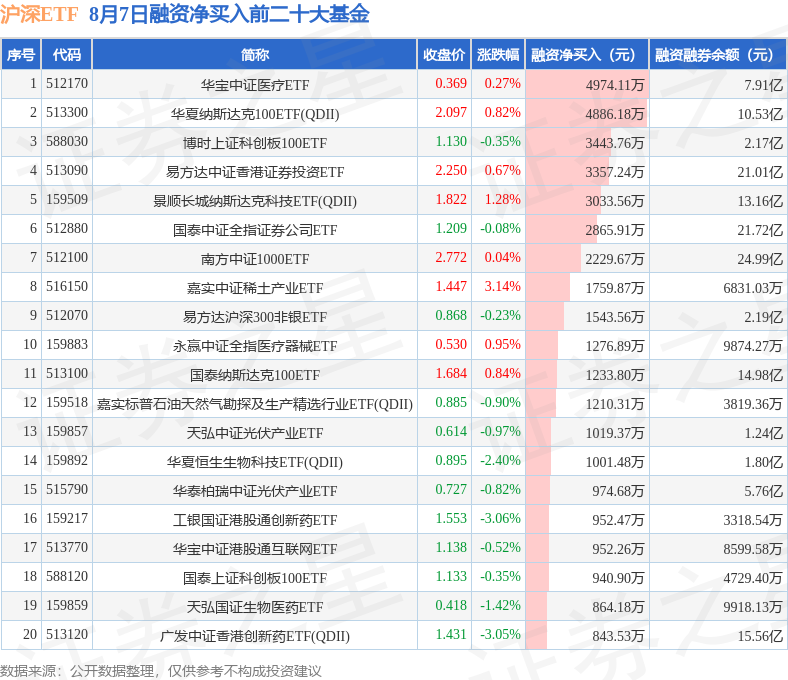Select fund code 159883
788x680 pixels.
(x=67, y=345)
